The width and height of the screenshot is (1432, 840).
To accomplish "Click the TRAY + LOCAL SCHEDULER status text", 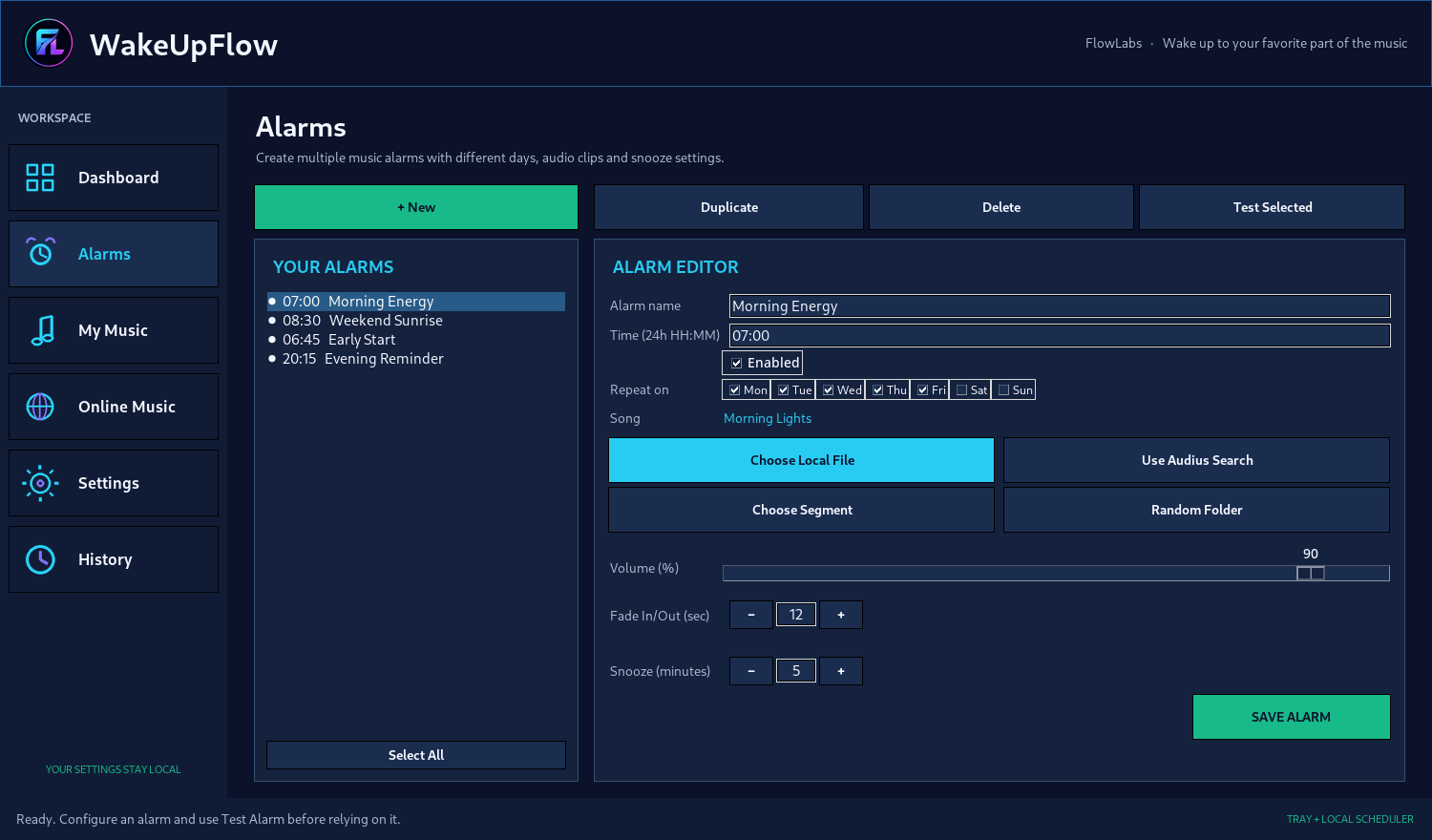I will [1350, 819].
